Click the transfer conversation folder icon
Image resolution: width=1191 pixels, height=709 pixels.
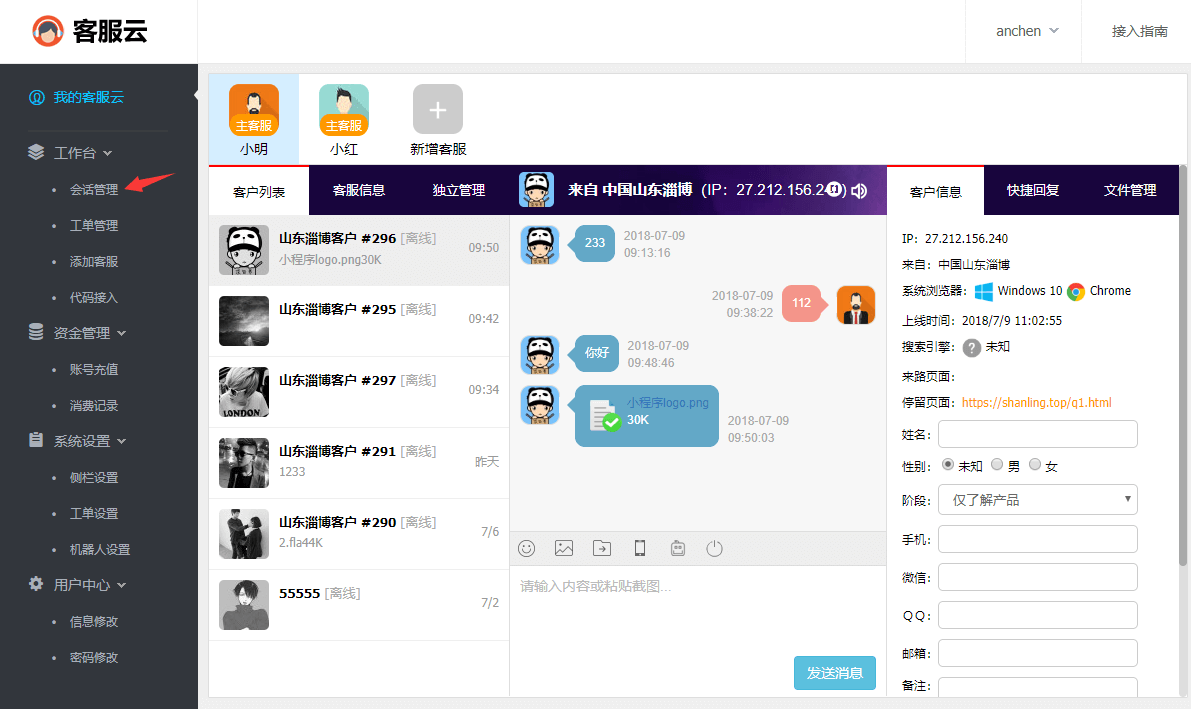tap(602, 548)
